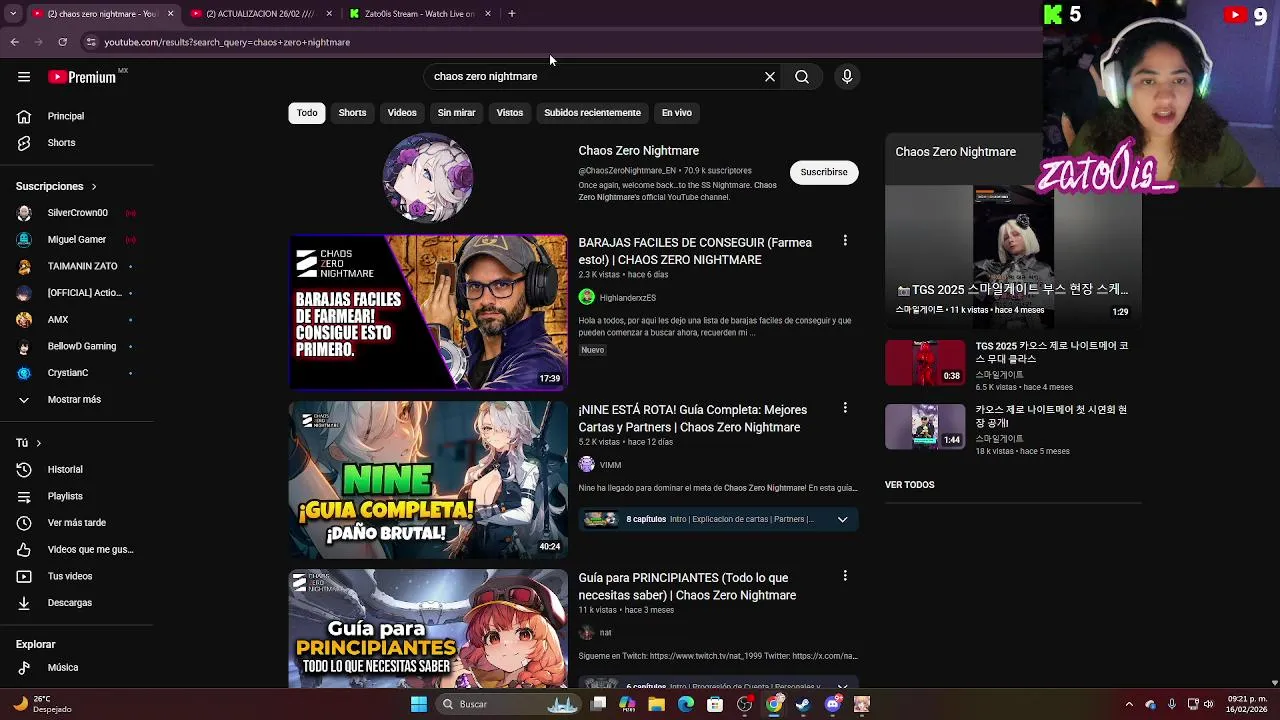
Task: Open the Chaos Zero Nightmare channel title
Action: [638, 151]
